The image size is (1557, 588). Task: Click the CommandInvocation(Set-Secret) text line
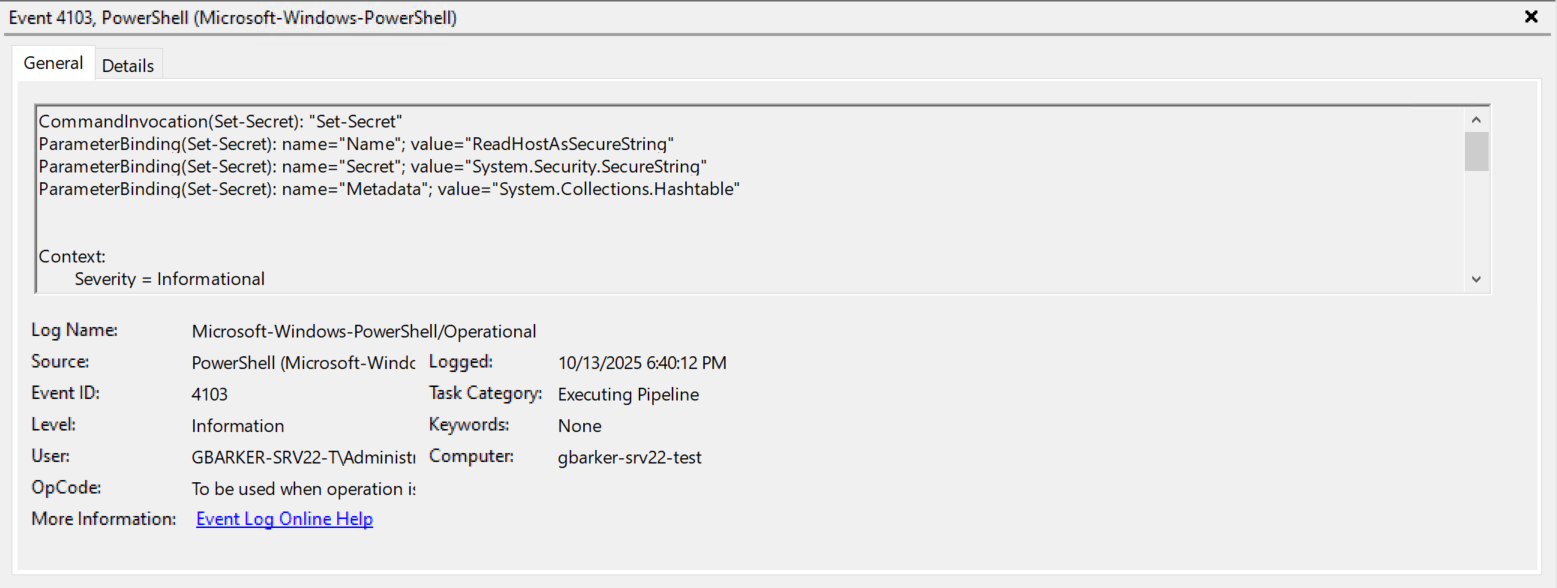pos(220,121)
